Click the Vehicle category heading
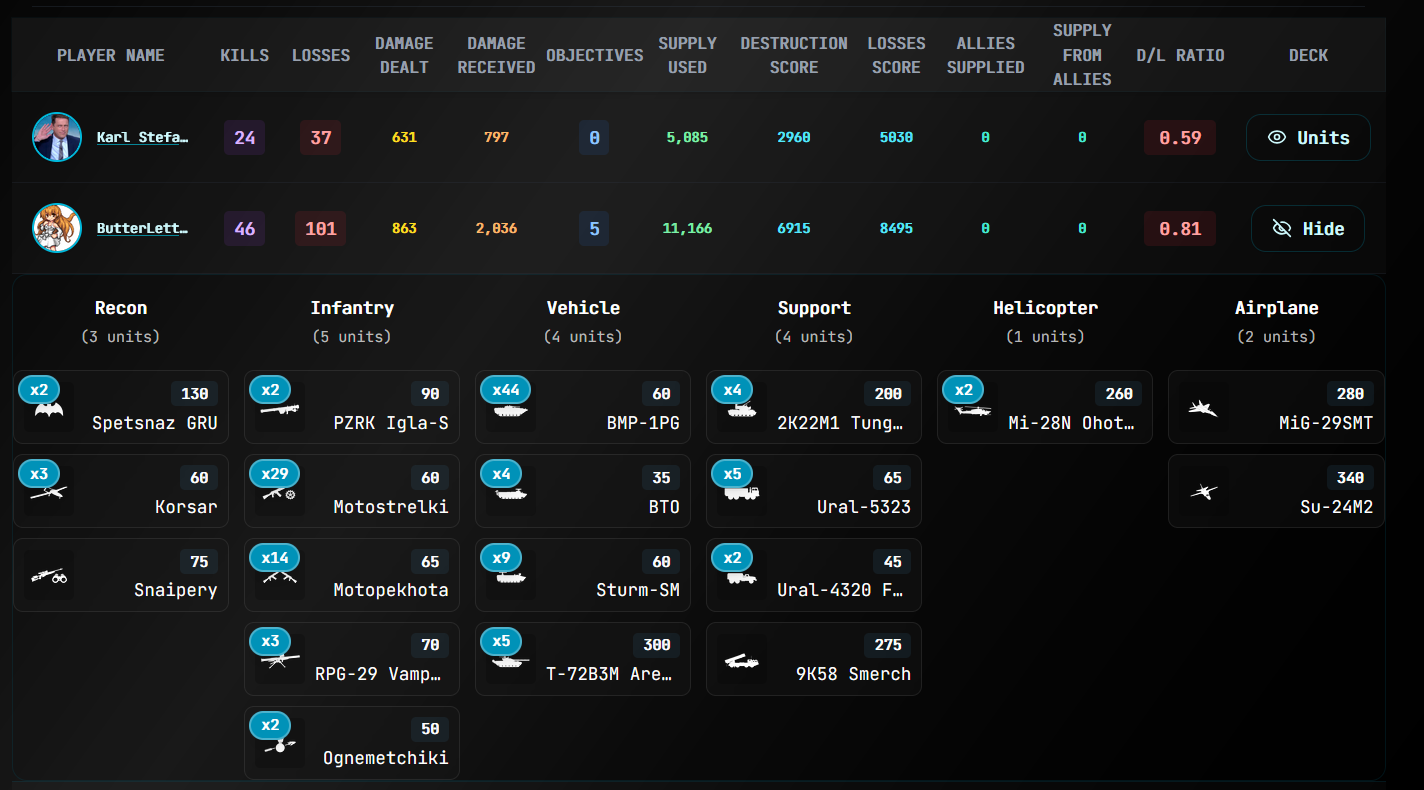The width and height of the screenshot is (1424, 790). click(x=583, y=308)
